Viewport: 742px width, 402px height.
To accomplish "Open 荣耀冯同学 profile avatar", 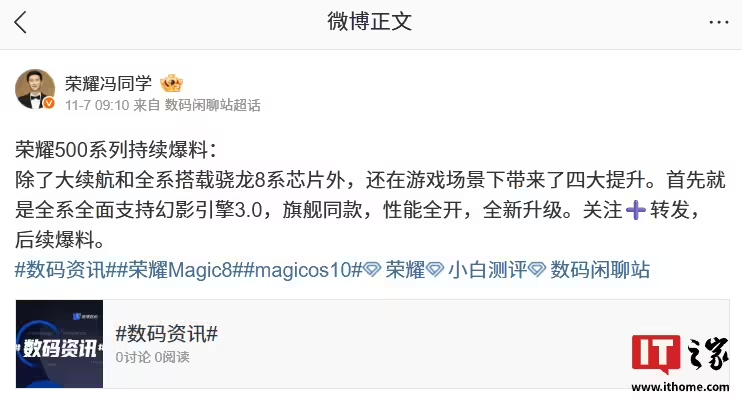I will 35,89.
